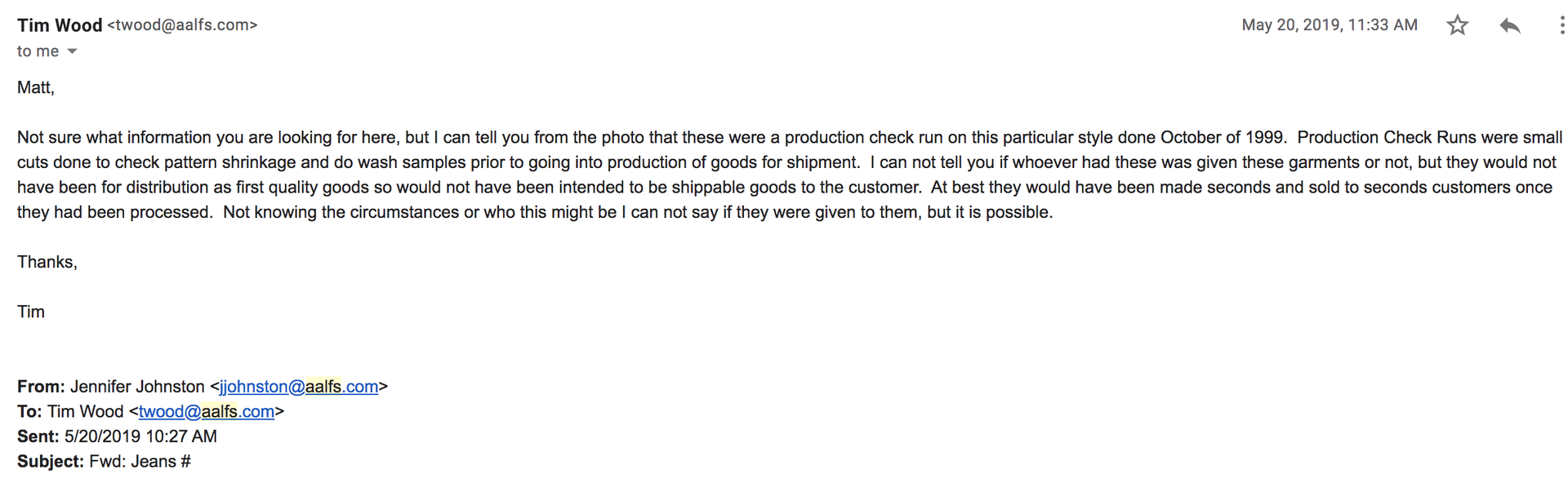This screenshot has height=483, width=1568.
Task: Open the three-dot more options menu
Action: coord(1561,25)
